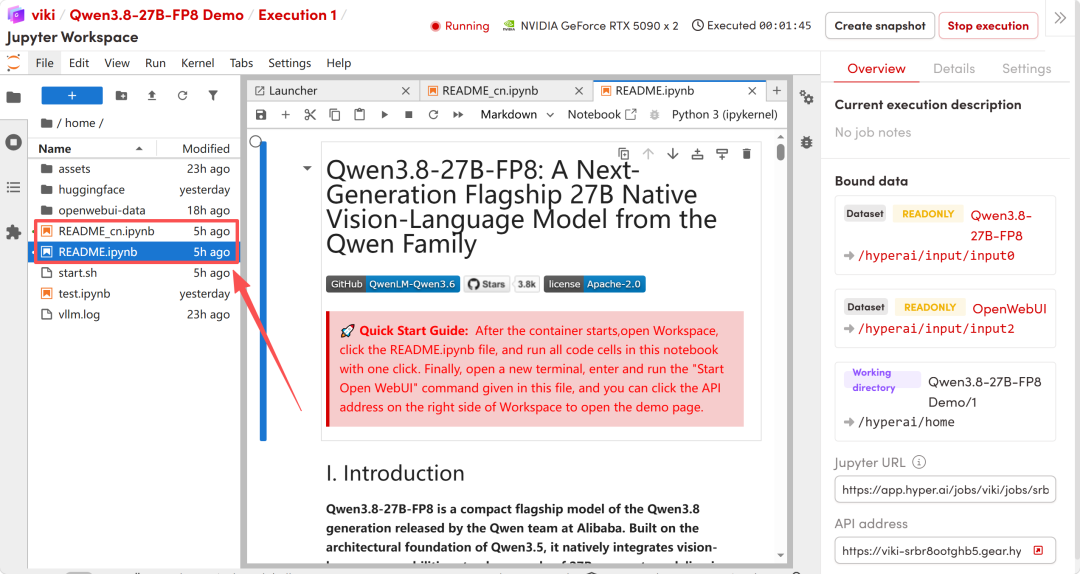
Task: Collapse the heading with the caret beside the title
Action: pyautogui.click(x=307, y=168)
